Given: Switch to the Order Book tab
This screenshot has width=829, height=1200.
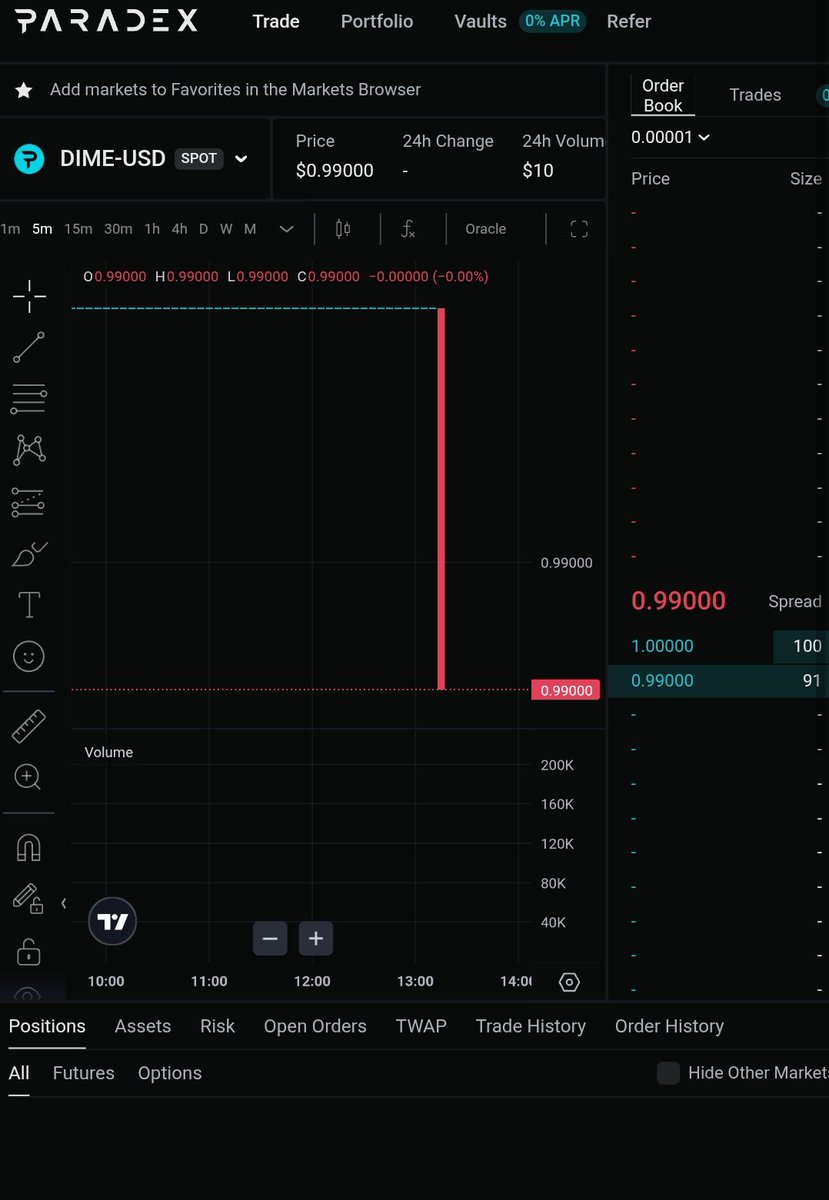Looking at the screenshot, I should click(x=663, y=95).
